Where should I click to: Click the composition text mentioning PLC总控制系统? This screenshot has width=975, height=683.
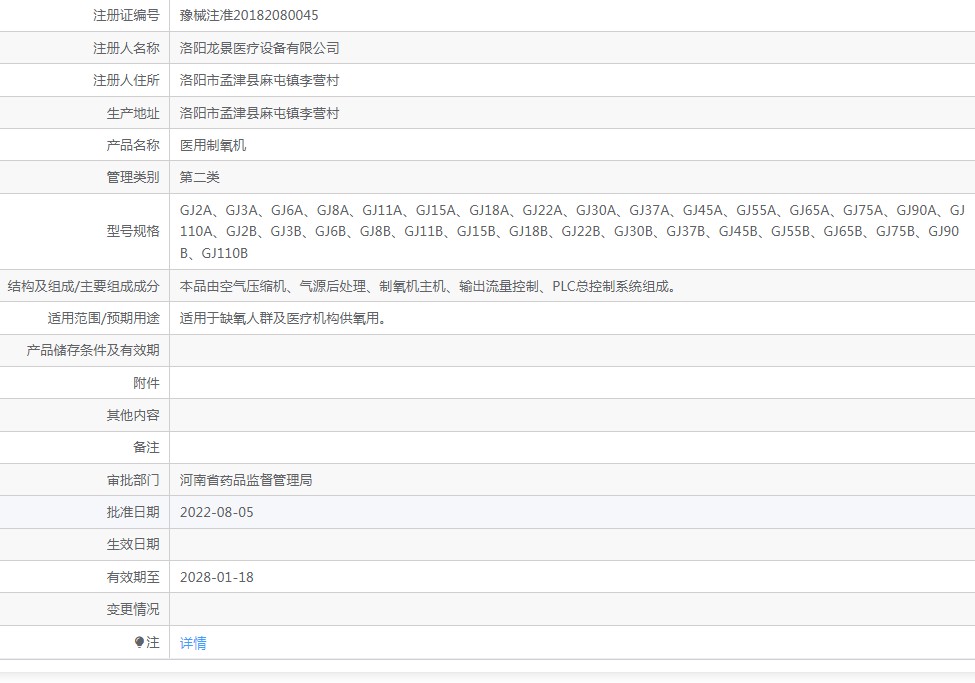click(428, 286)
